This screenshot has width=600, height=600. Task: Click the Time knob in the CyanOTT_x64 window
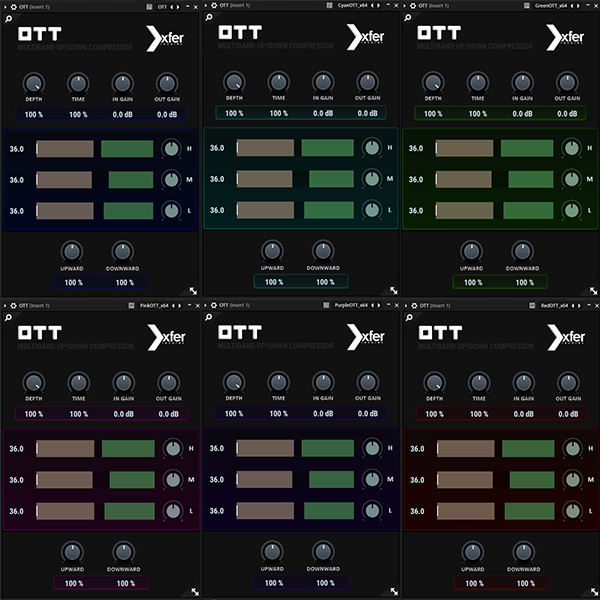[279, 82]
